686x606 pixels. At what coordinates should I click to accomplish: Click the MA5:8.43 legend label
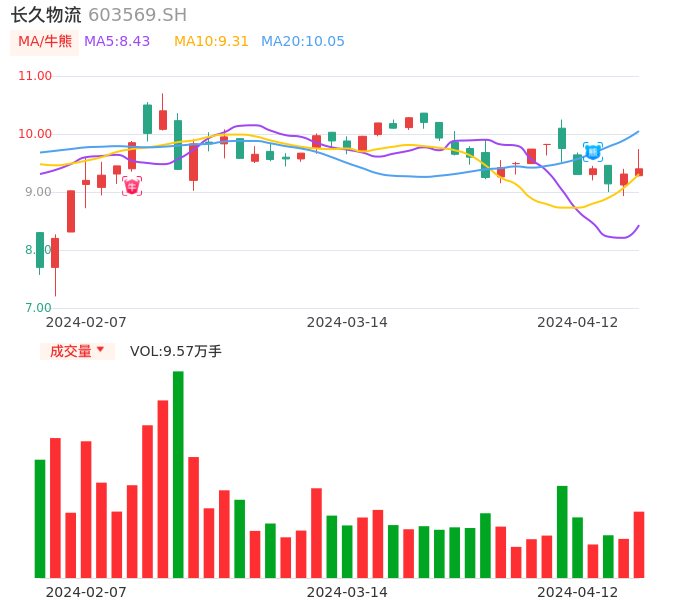(117, 42)
